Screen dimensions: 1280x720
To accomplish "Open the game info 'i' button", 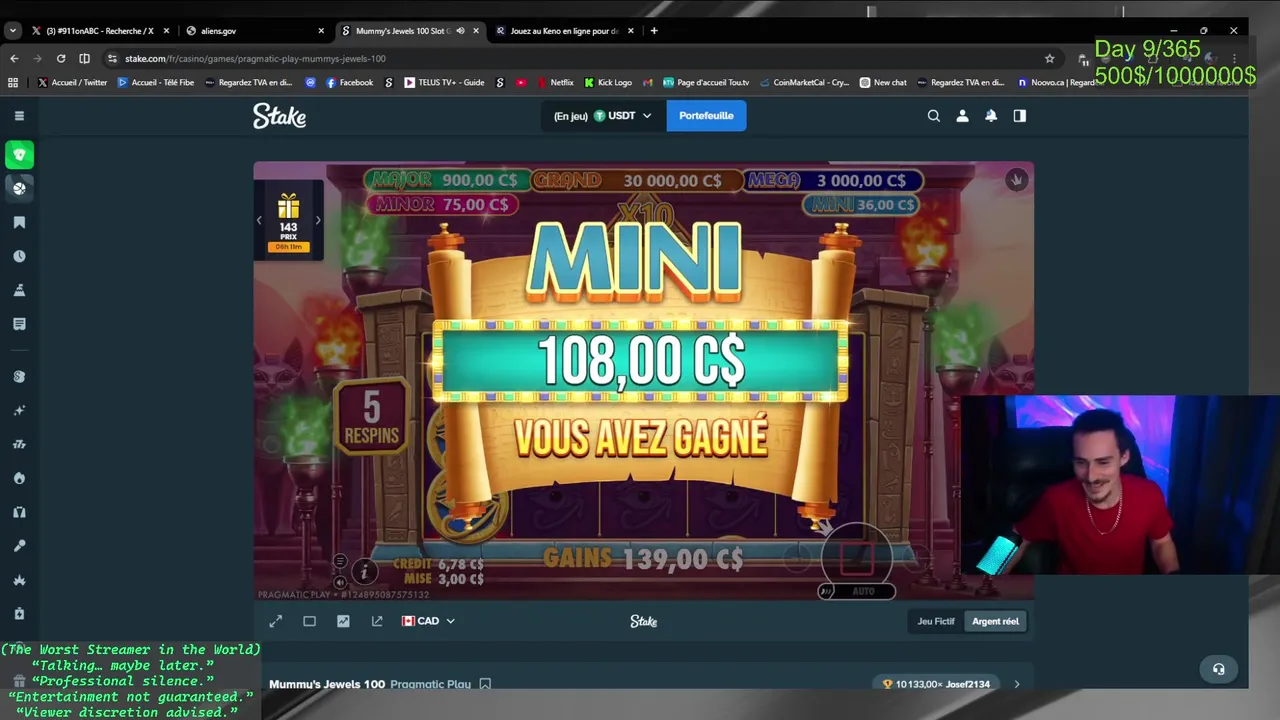I will (x=364, y=571).
